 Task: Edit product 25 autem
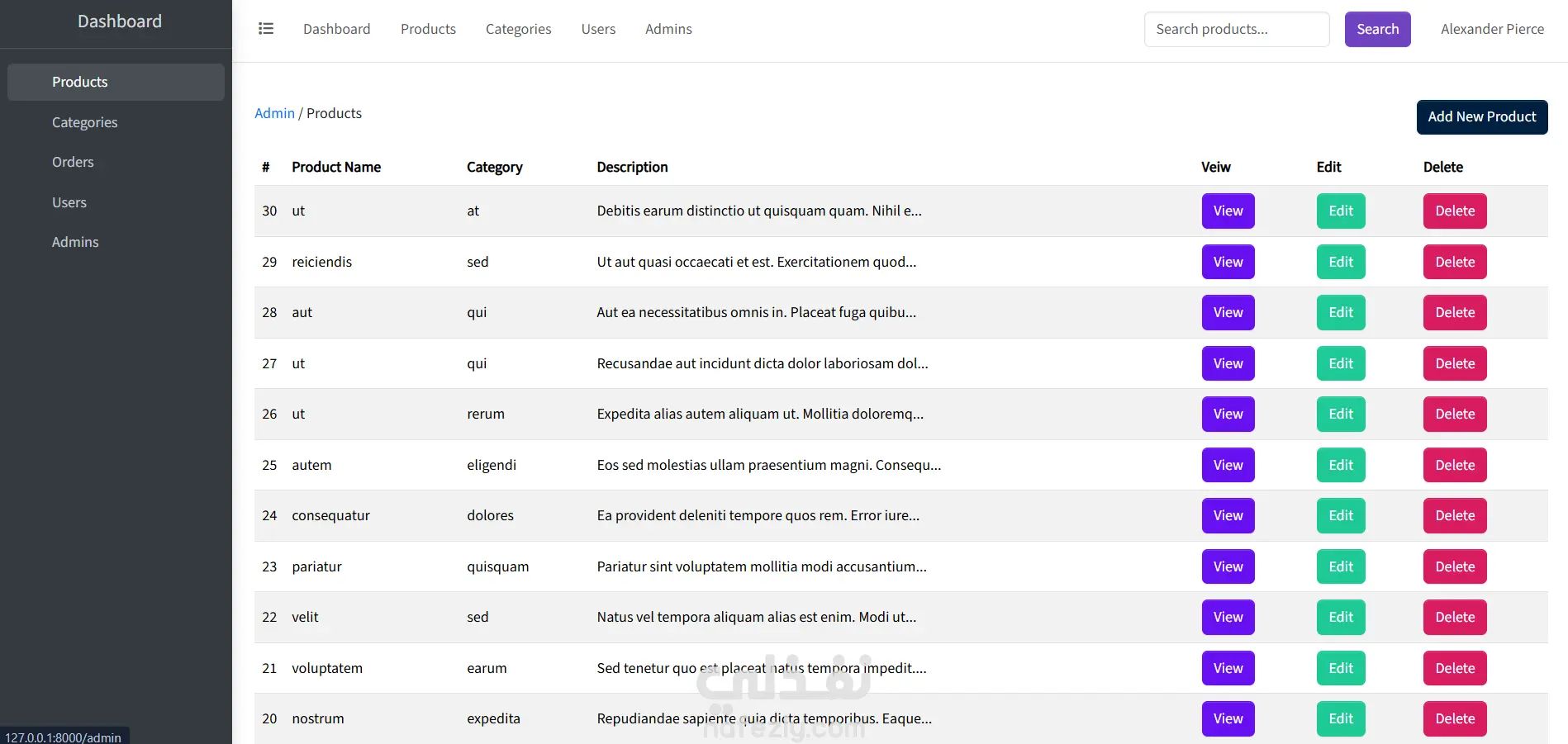[1341, 465]
